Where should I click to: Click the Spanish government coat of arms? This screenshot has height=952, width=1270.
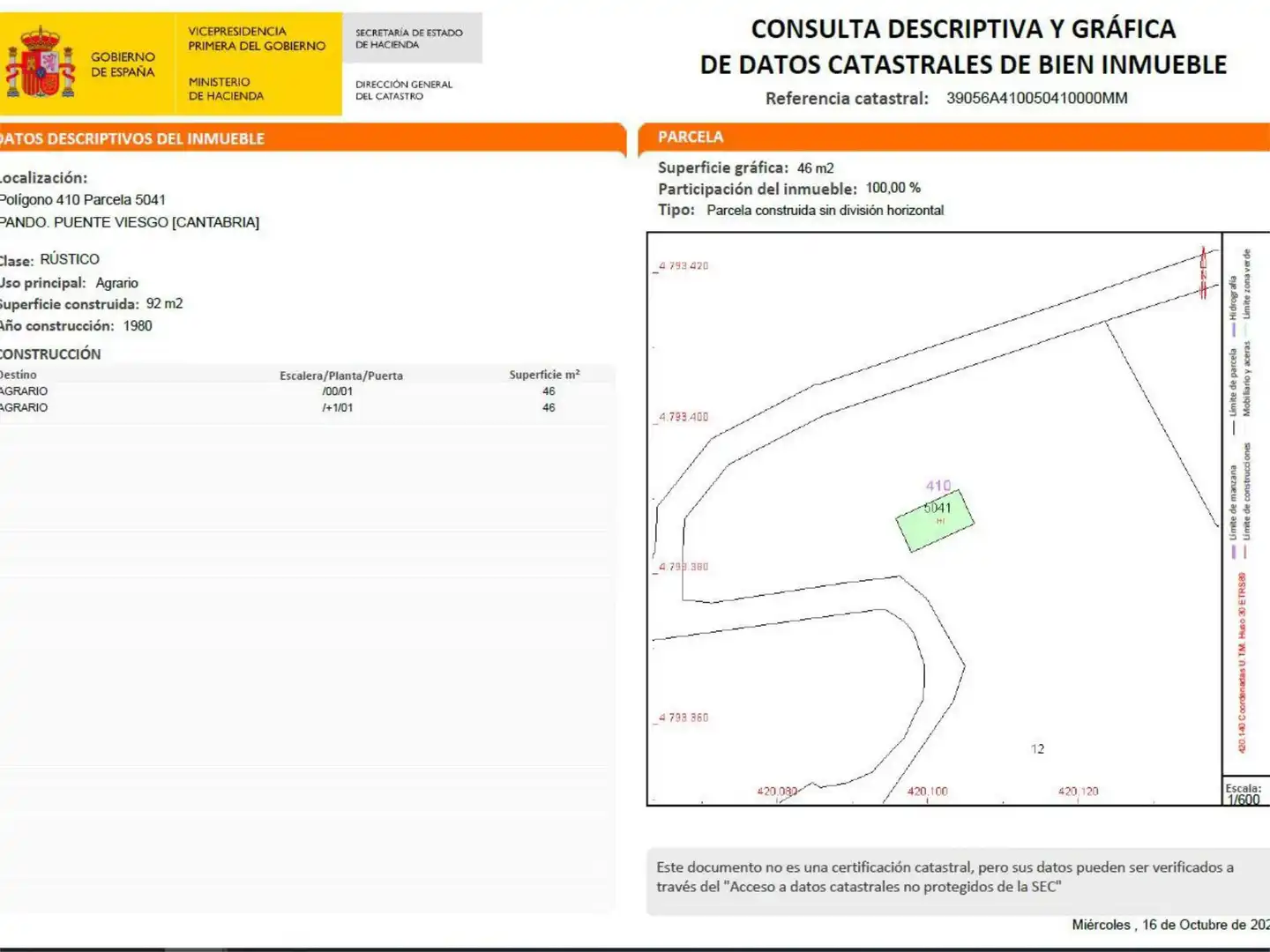(x=41, y=62)
